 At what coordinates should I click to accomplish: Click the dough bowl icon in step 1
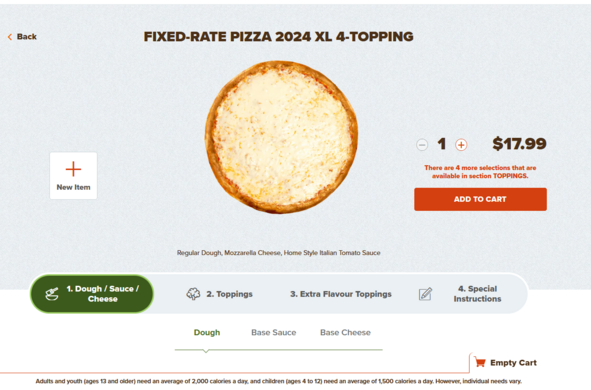point(52,294)
